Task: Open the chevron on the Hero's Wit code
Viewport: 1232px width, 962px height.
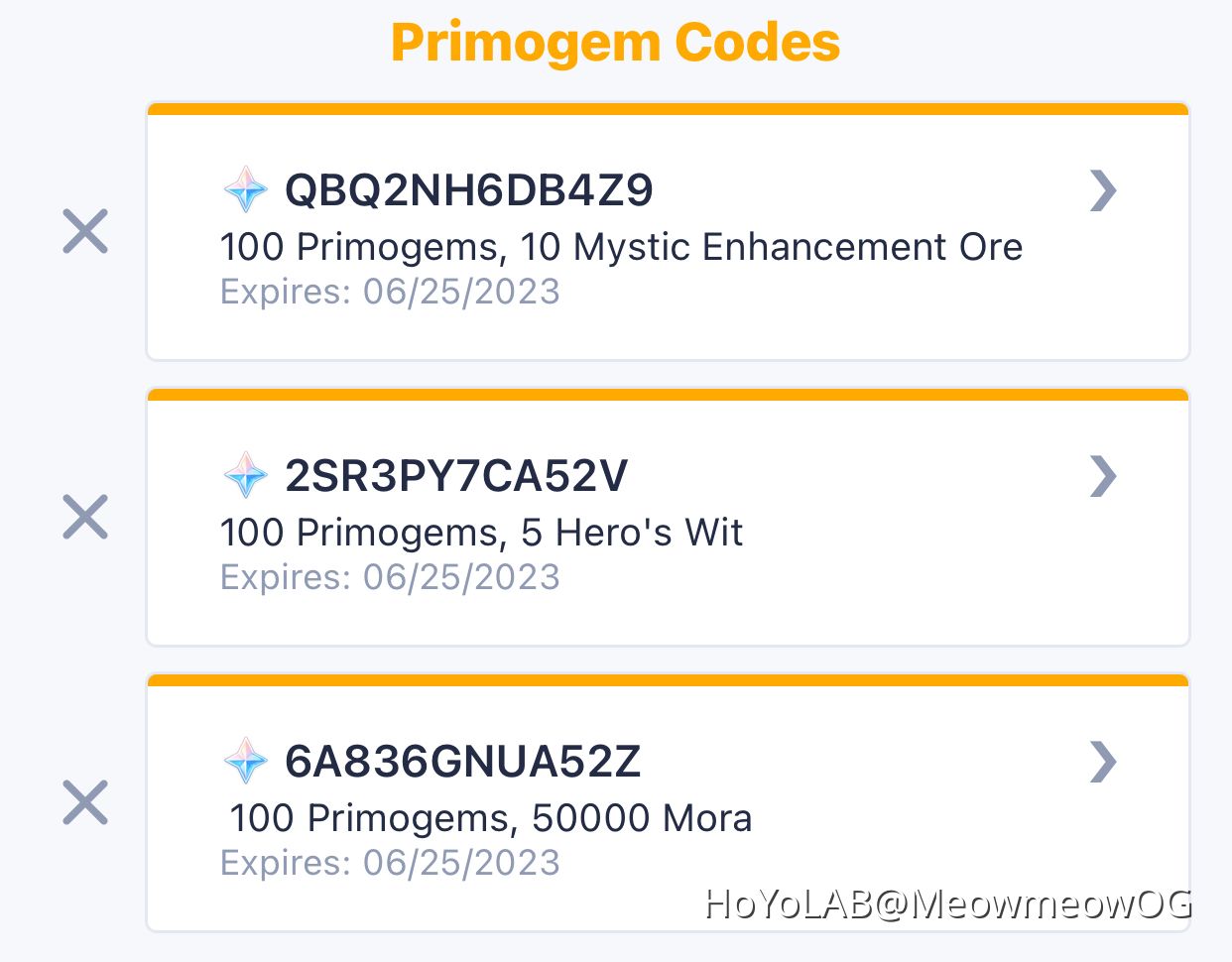Action: point(1103,476)
